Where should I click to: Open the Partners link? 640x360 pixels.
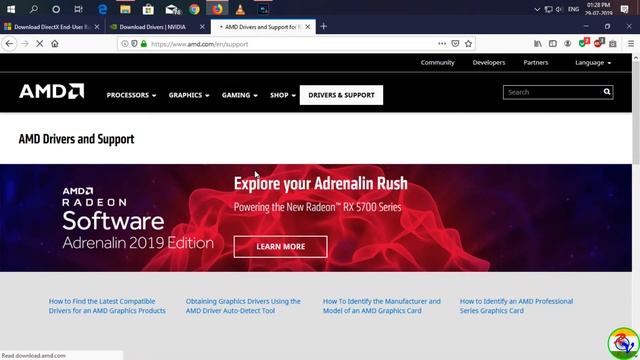(536, 62)
